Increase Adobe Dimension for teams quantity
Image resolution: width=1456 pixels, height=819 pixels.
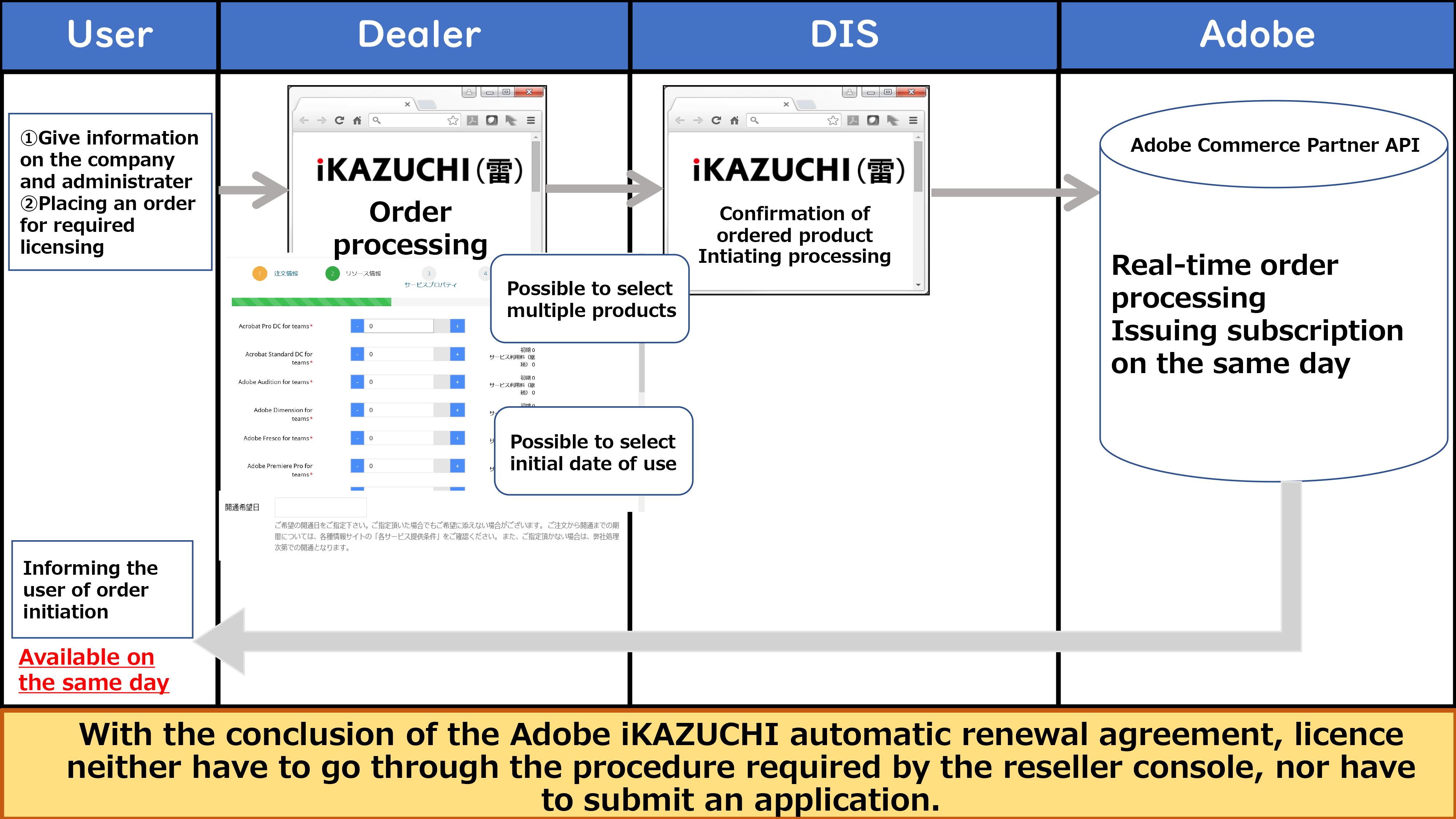(x=457, y=410)
